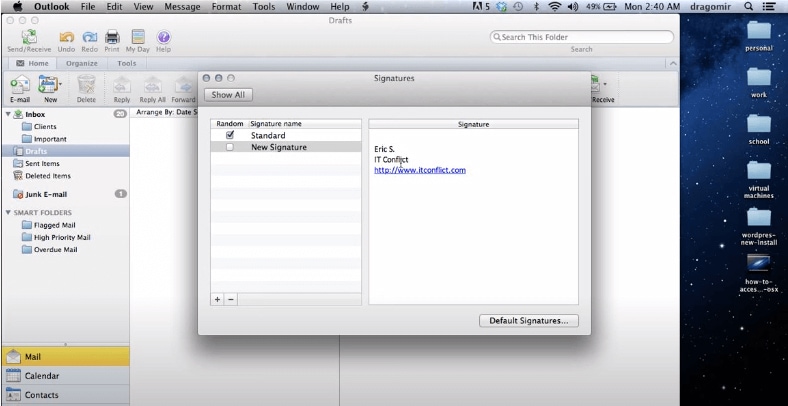Select the Standard signature row
This screenshot has height=406, width=788.
tap(285, 135)
